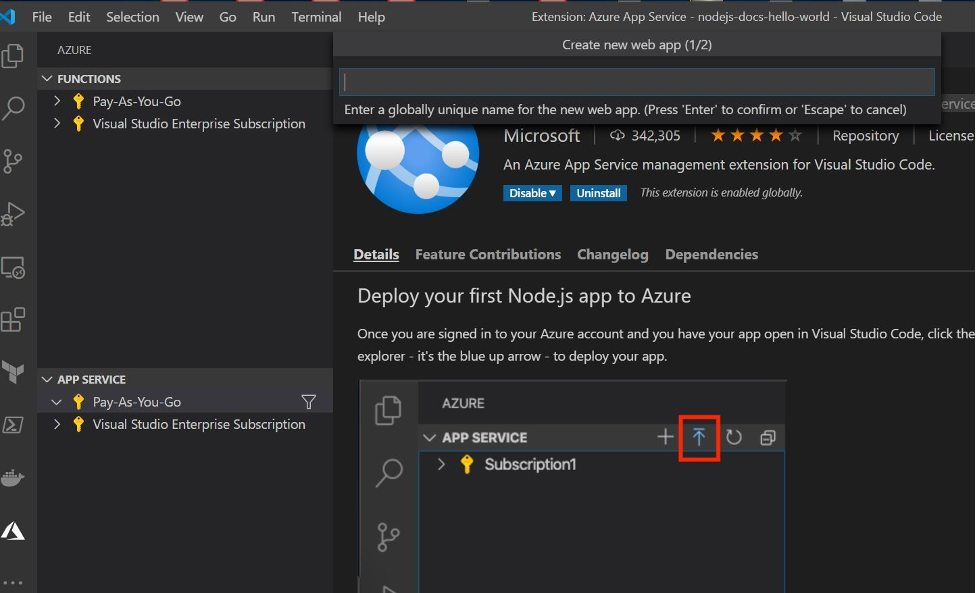Collapse Pay-As-You-Go under APP SERVICE

coord(57,402)
